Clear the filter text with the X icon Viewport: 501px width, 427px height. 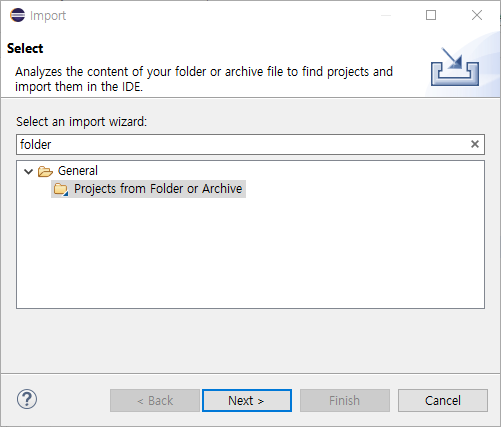click(475, 144)
